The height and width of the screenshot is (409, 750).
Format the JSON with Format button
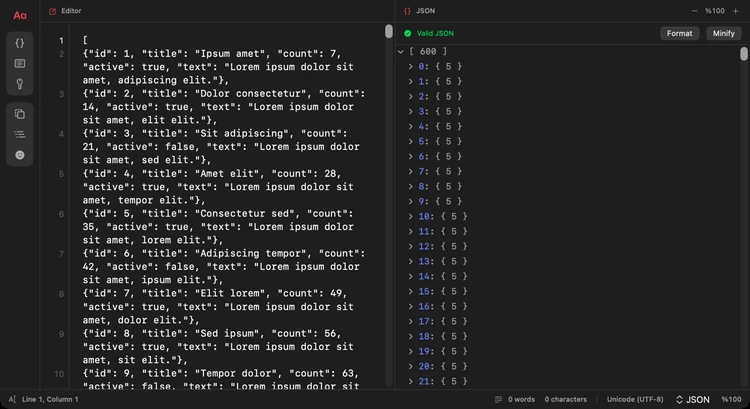click(x=679, y=33)
